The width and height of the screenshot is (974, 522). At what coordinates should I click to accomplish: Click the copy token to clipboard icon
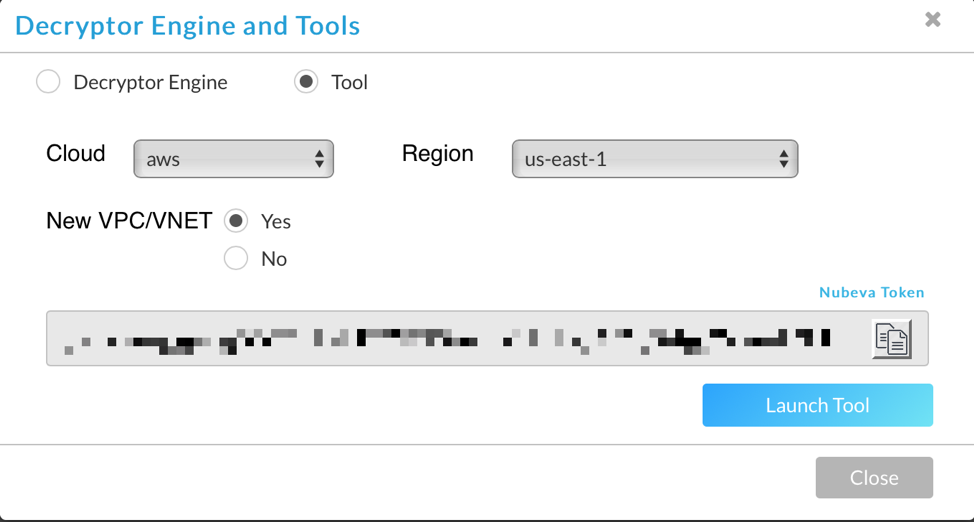(891, 339)
